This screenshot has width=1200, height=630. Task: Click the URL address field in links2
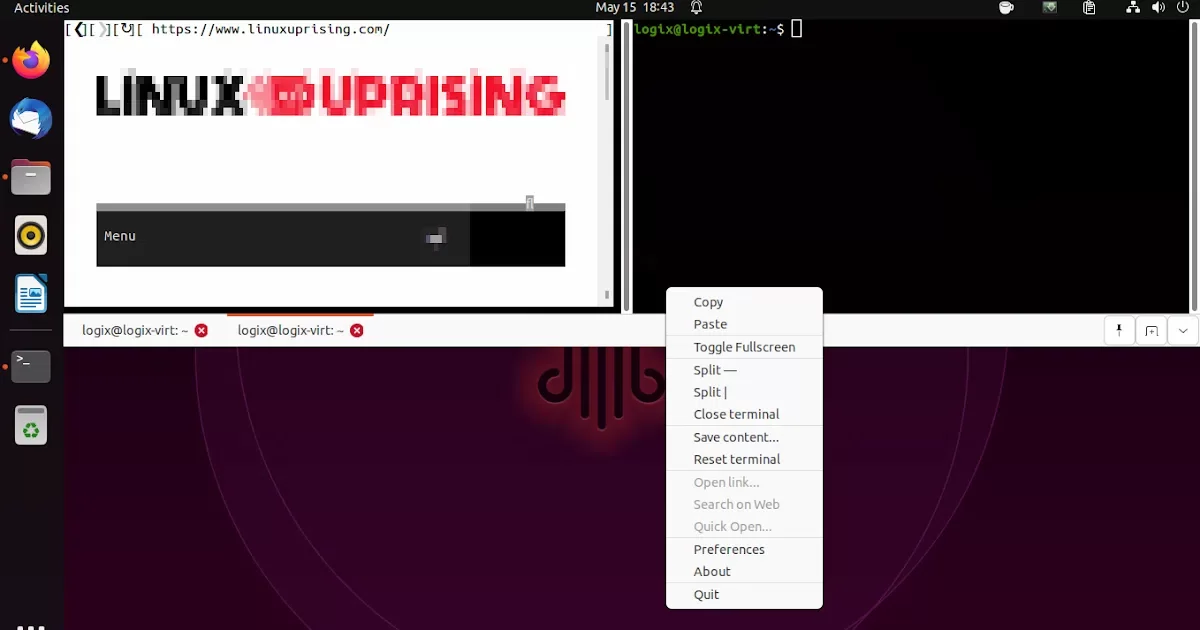(x=300, y=29)
